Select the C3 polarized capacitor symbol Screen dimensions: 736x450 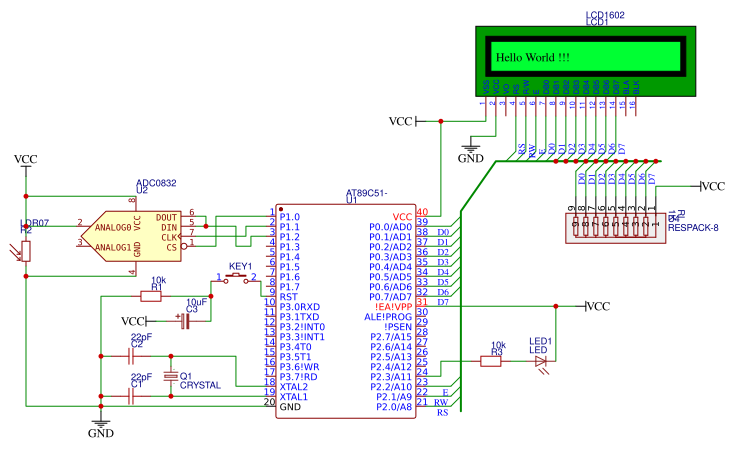click(185, 321)
